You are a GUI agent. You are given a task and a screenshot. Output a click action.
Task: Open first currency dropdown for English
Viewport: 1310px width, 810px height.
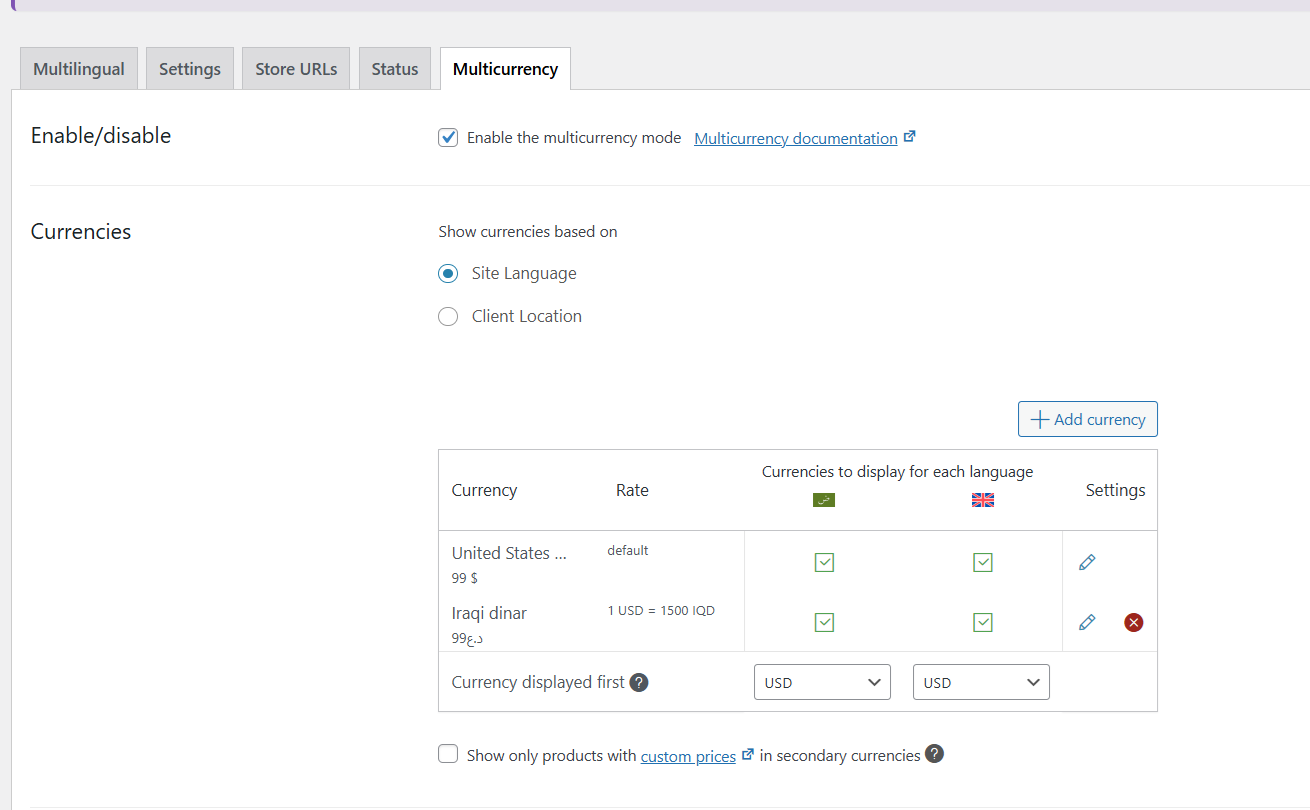981,682
